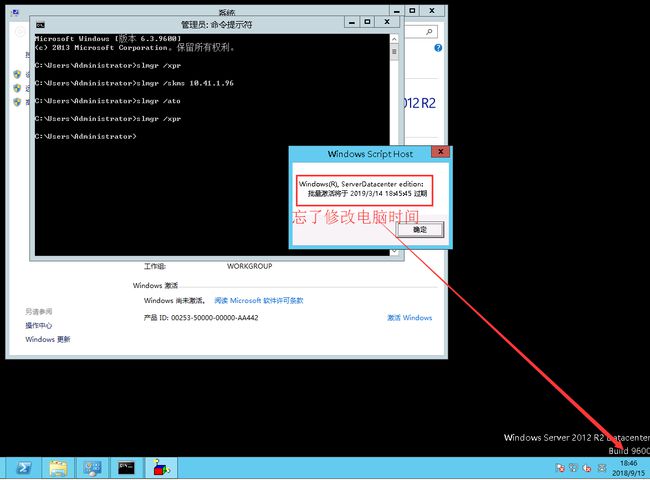Open the network status tray icon

click(x=573, y=468)
